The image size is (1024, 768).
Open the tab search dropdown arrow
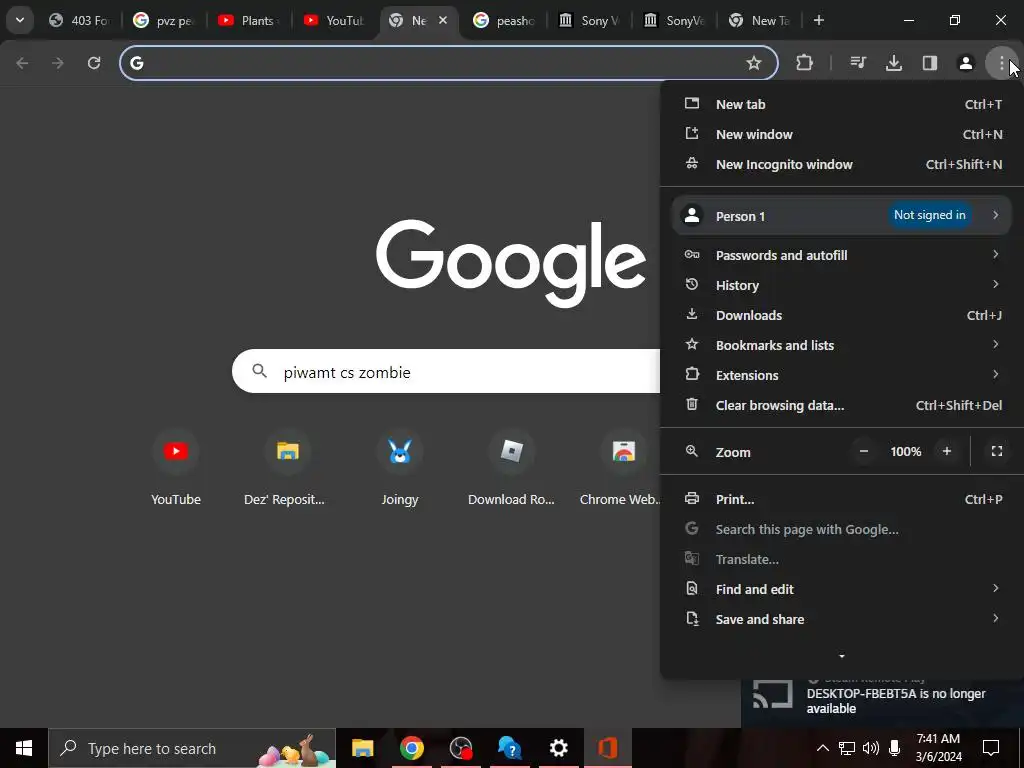(20, 20)
